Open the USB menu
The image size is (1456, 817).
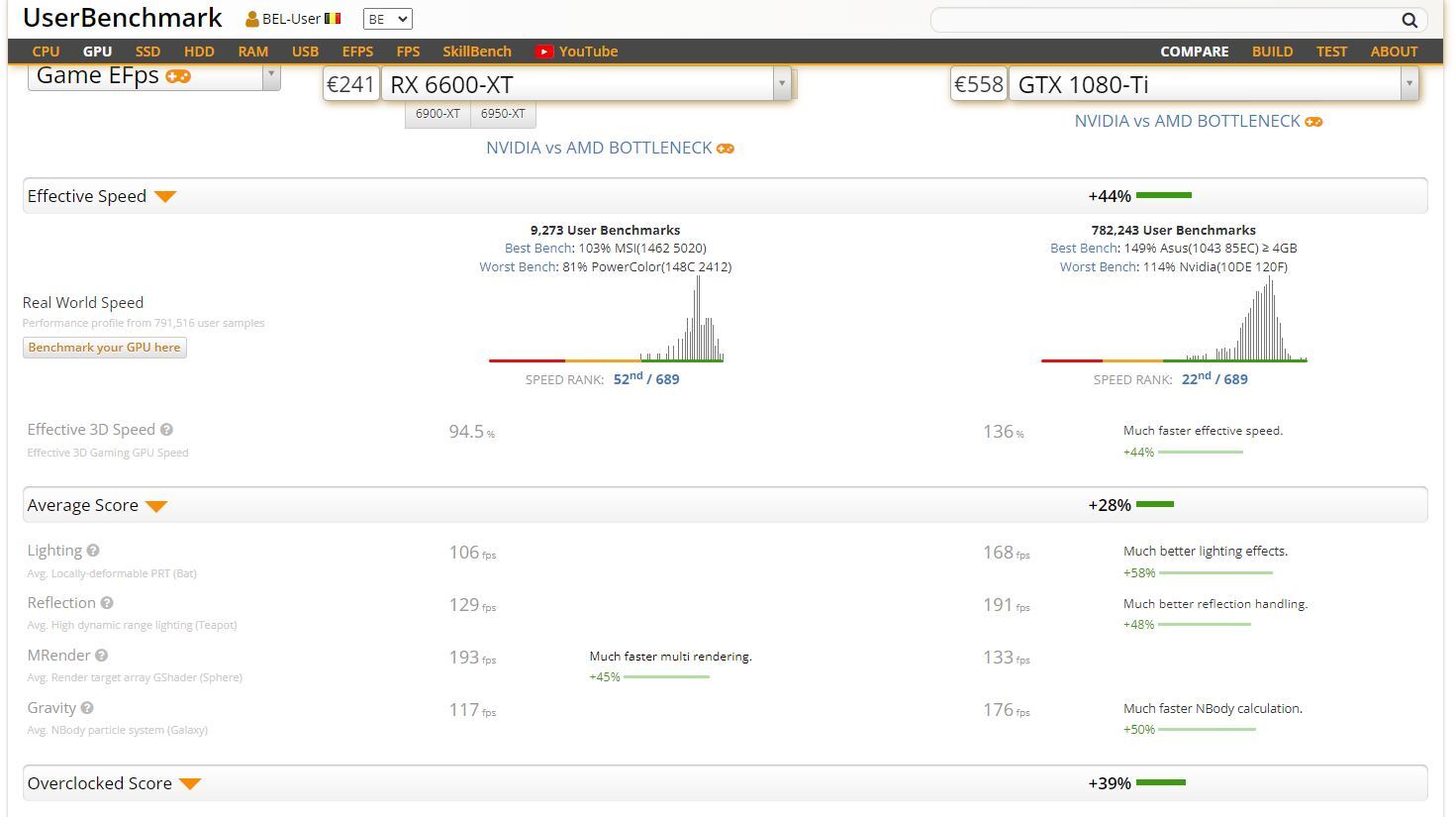305,51
